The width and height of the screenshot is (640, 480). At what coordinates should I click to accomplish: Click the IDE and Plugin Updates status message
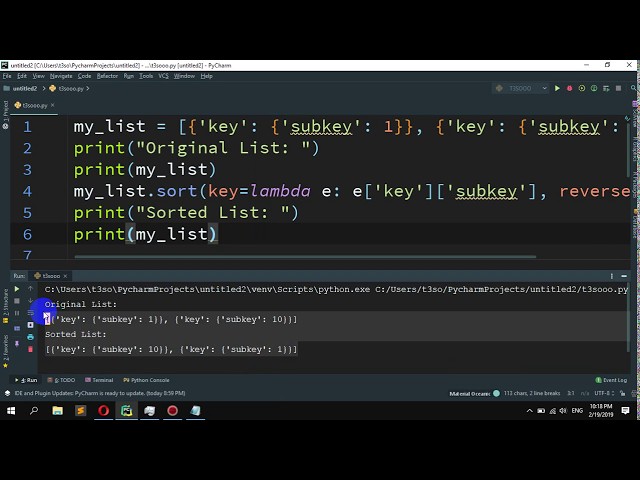[100, 393]
